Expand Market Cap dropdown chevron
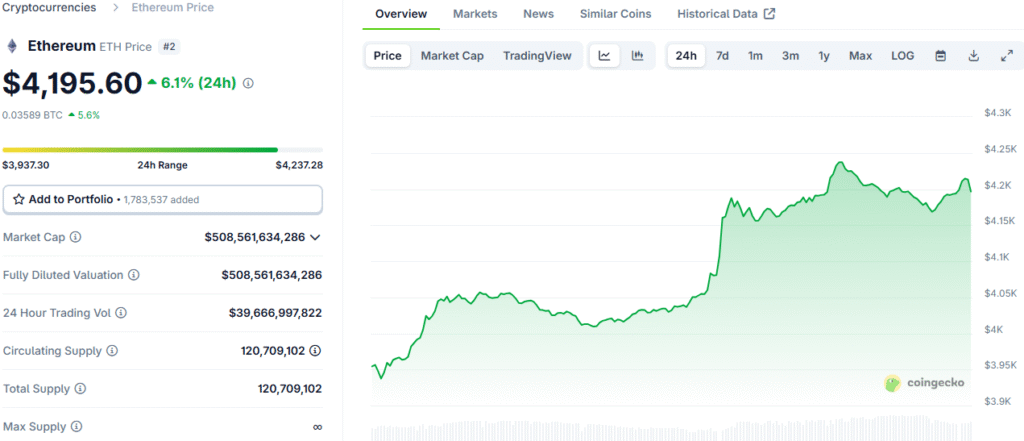The width and height of the screenshot is (1024, 441). tap(315, 237)
